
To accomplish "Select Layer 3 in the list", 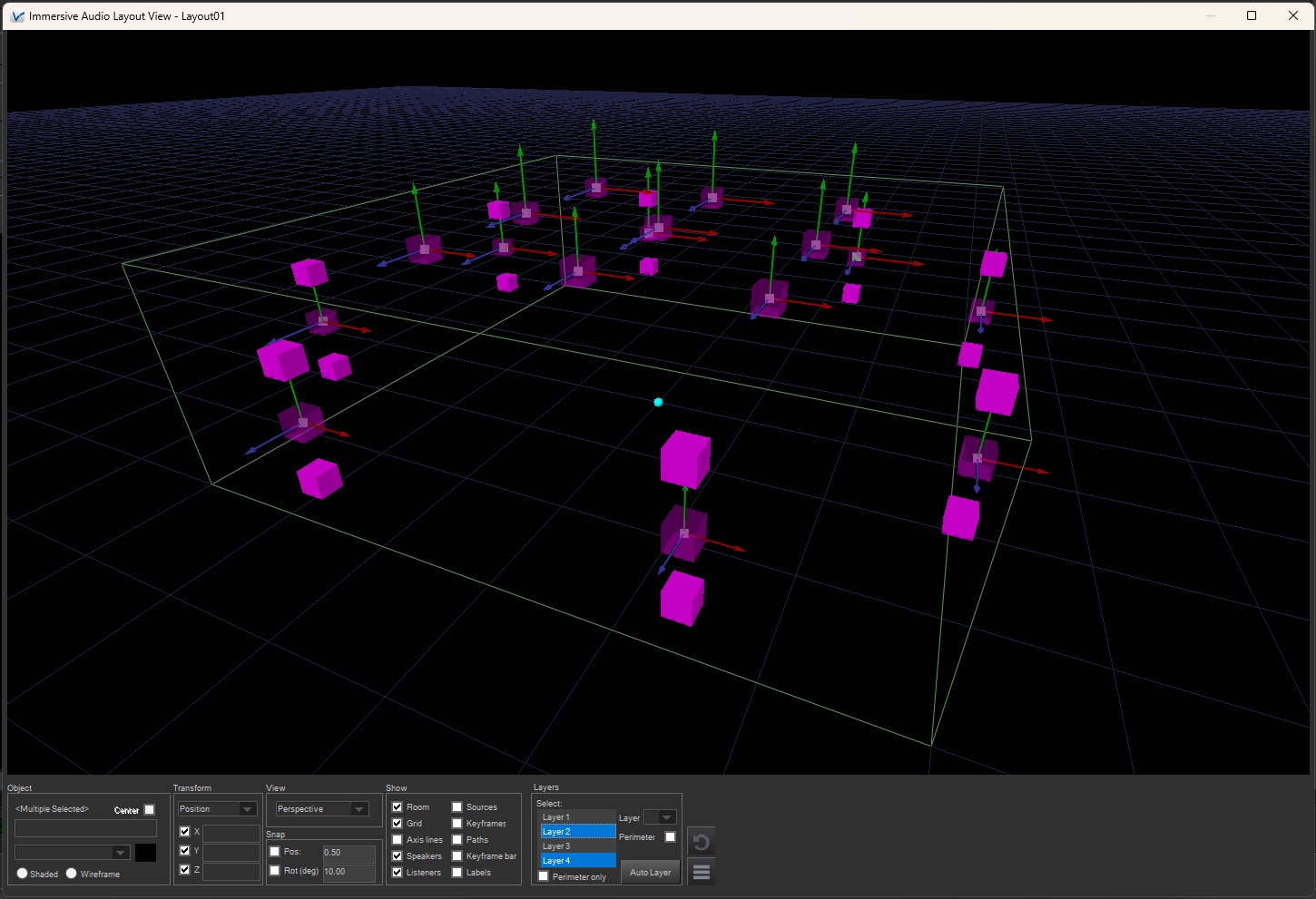I will click(x=577, y=846).
